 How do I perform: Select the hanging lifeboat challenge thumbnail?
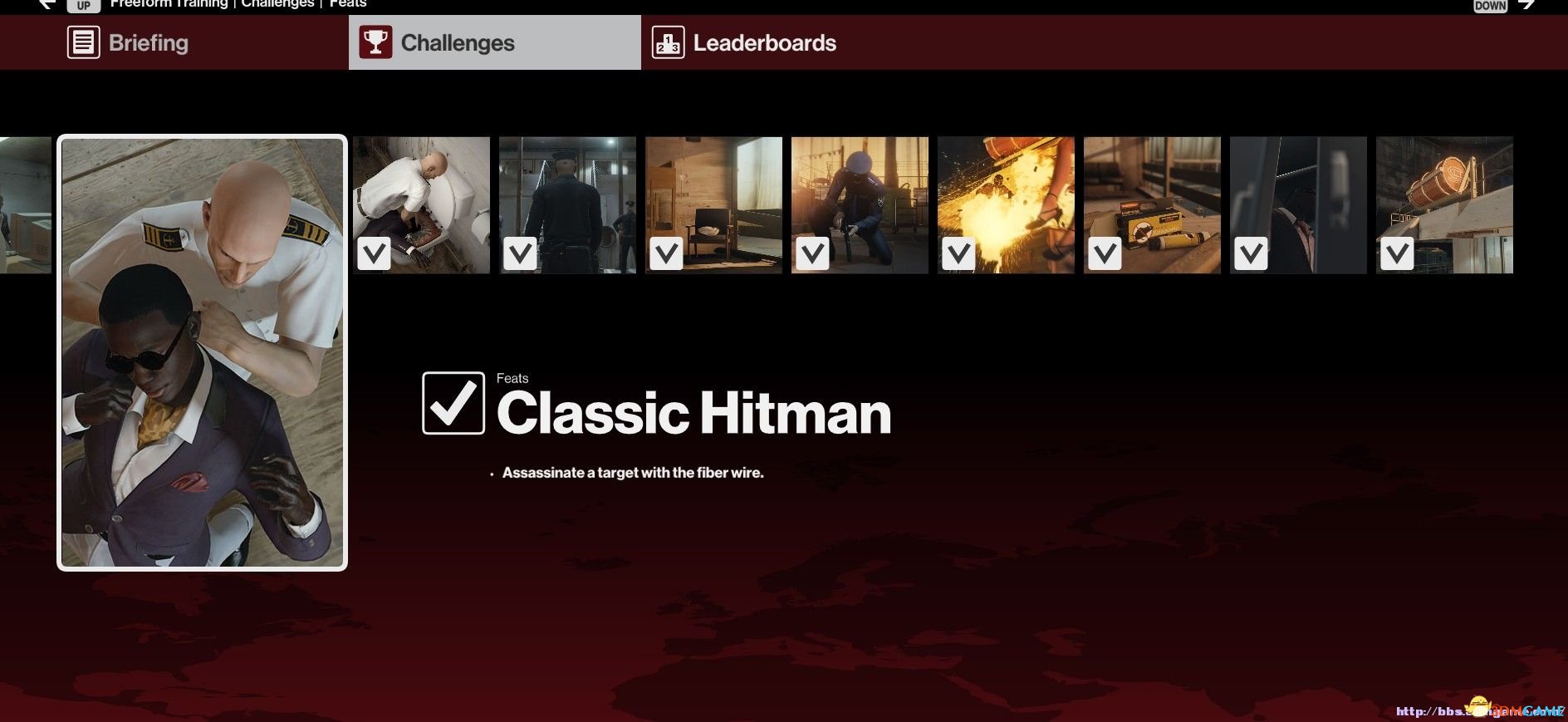coord(1444,205)
